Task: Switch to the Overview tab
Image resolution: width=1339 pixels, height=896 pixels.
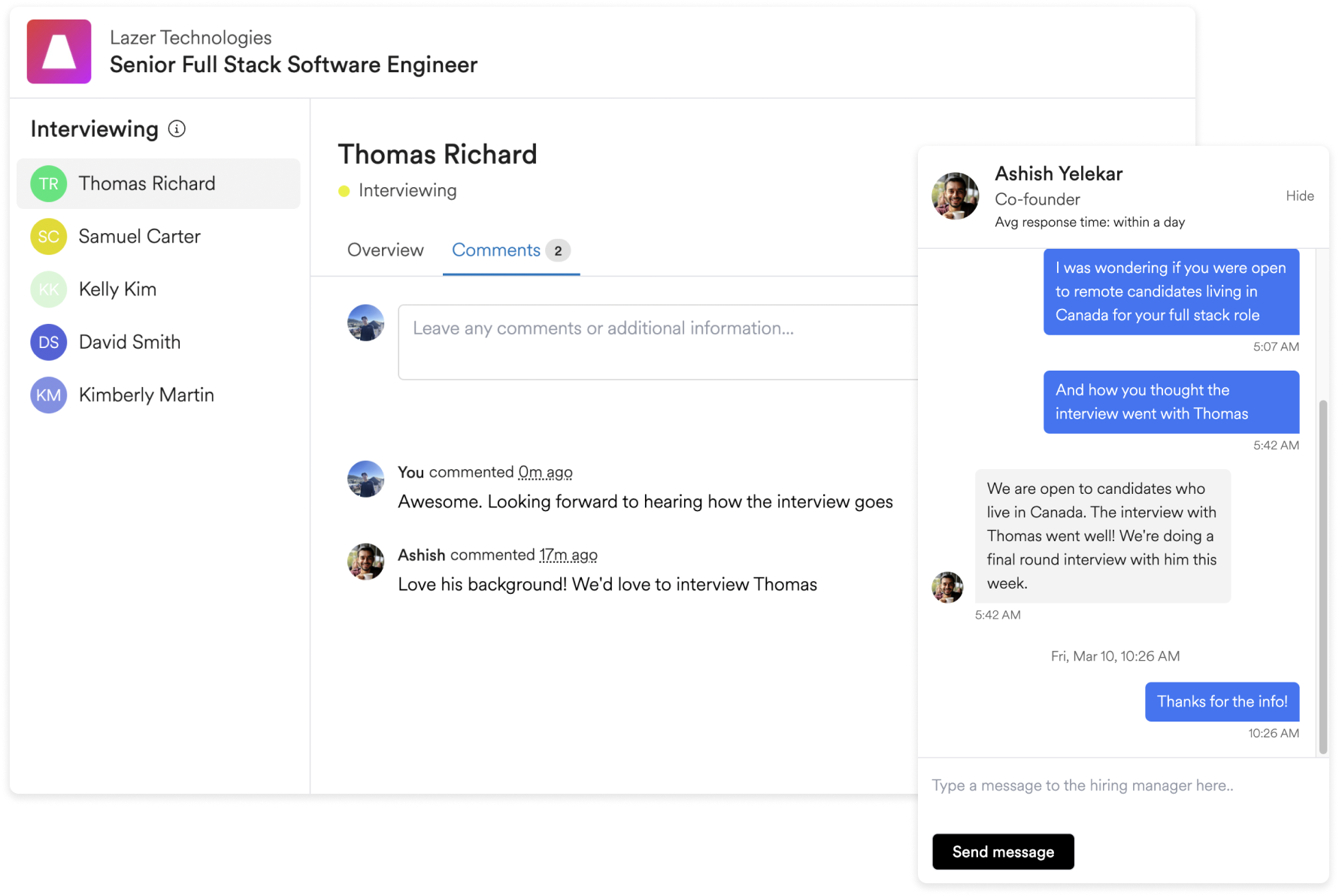Action: 386,250
